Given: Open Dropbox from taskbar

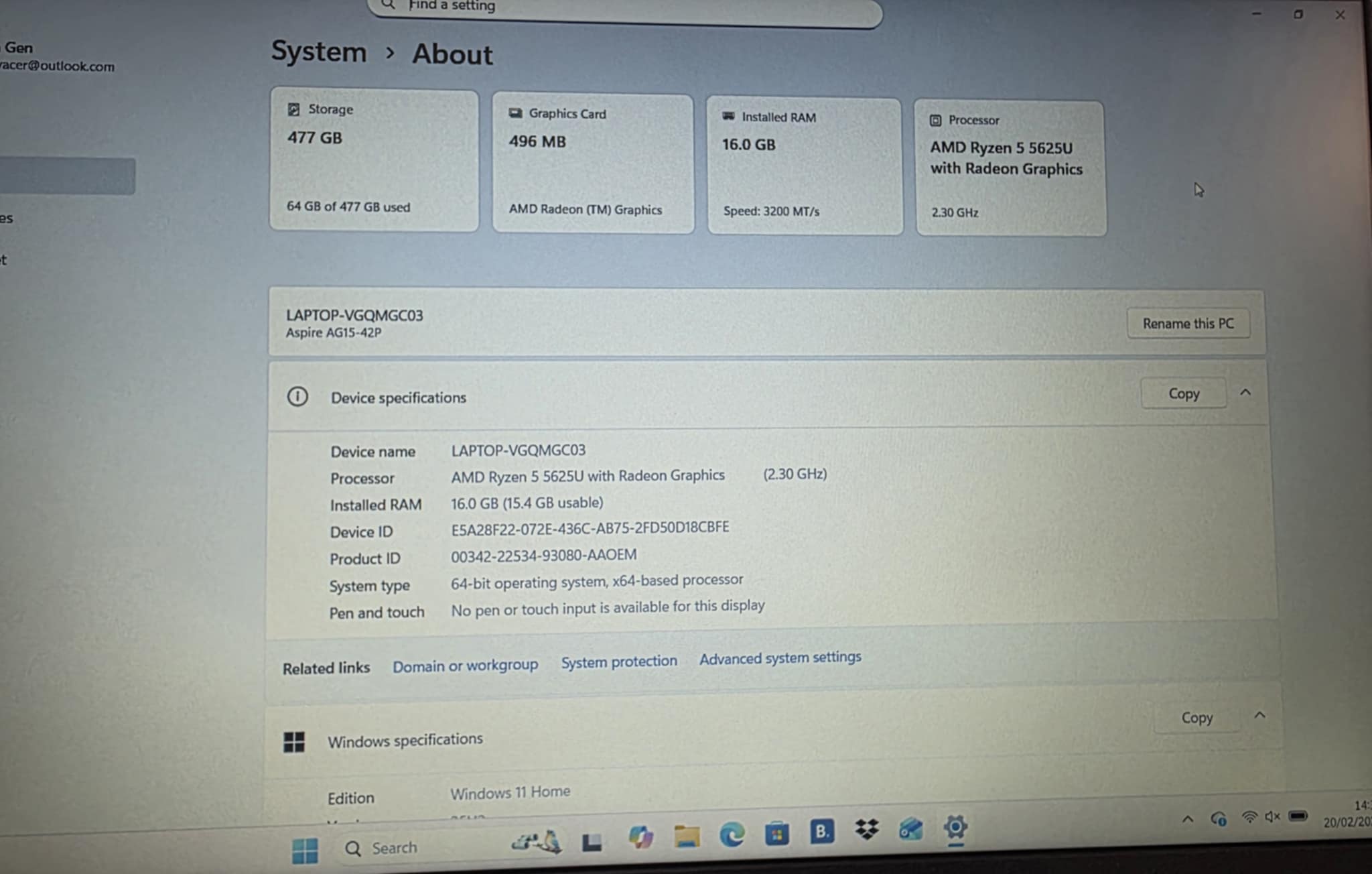Looking at the screenshot, I should 867,830.
